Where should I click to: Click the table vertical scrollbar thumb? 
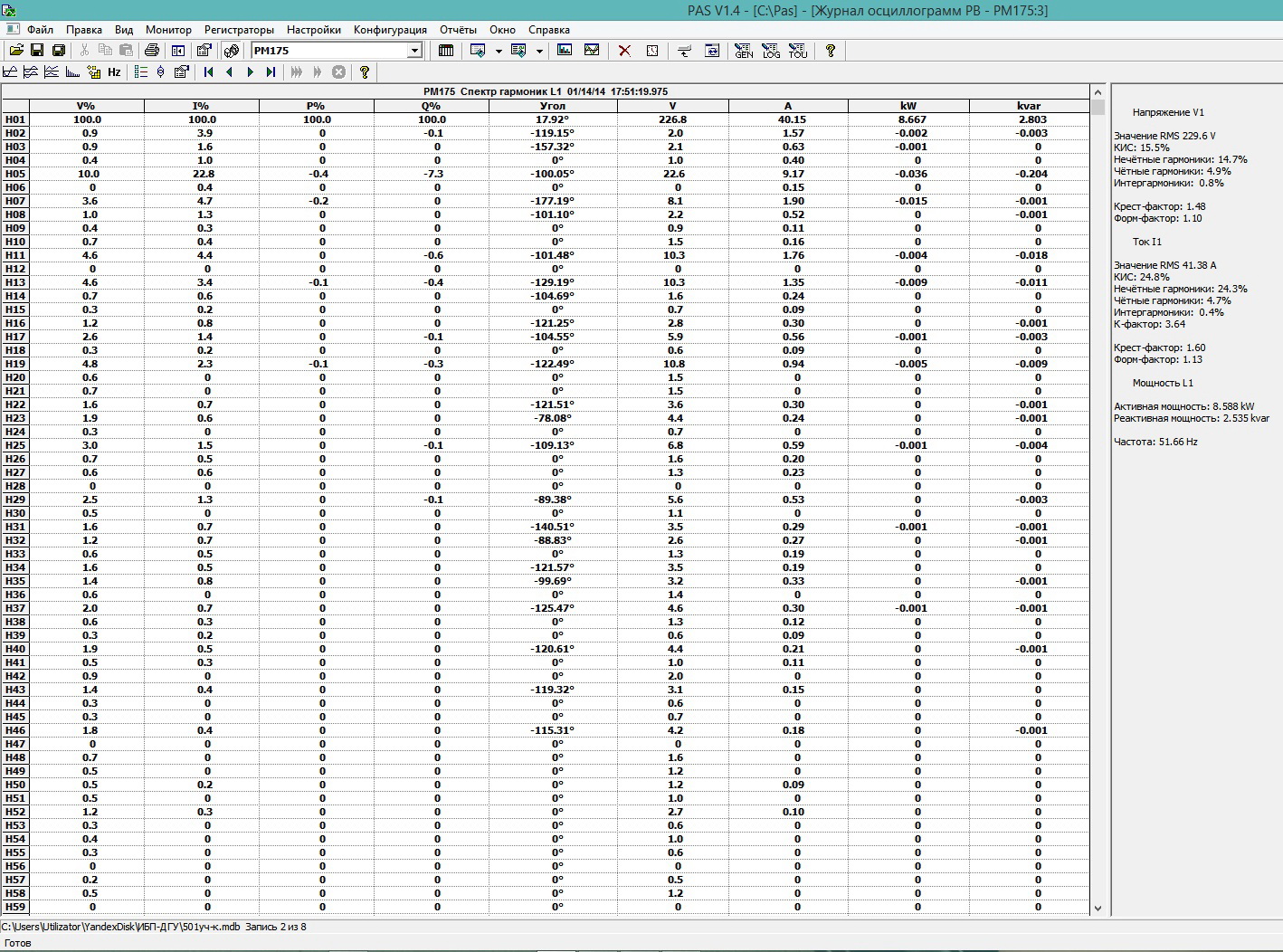tap(1098, 107)
